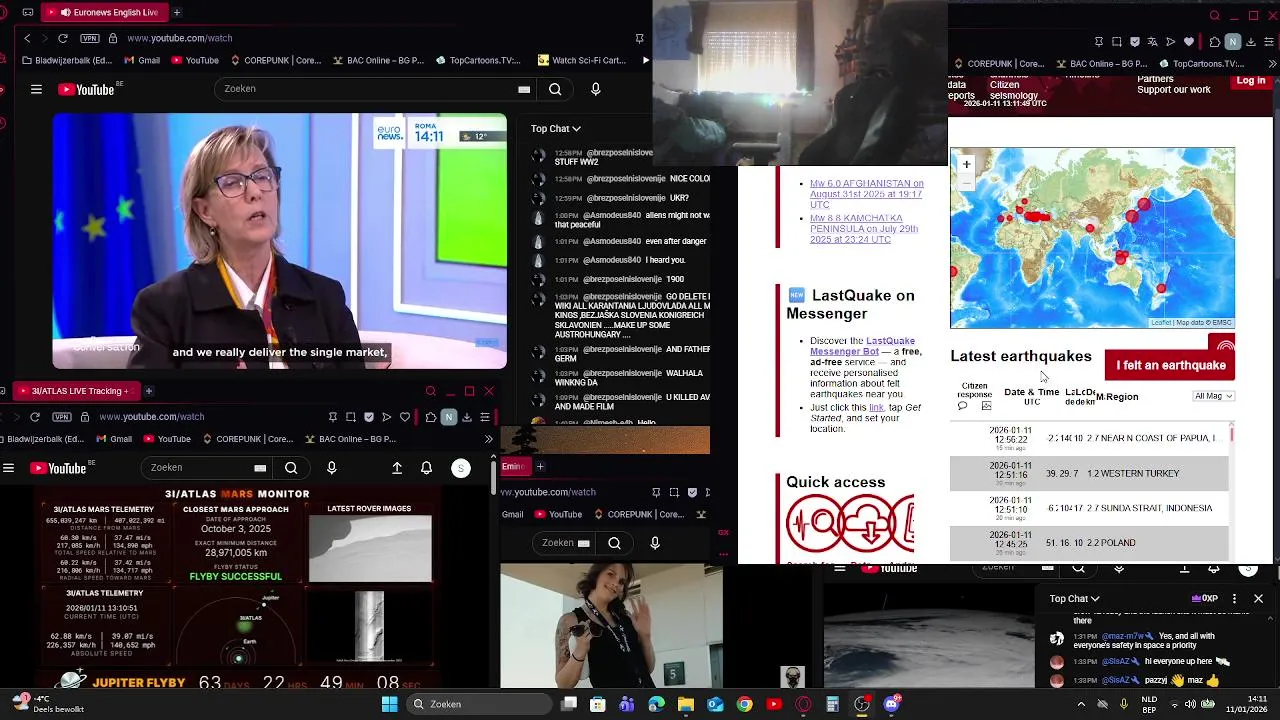Show hidden system tray icons
Viewport: 1280px width, 720px height.
pos(1081,704)
